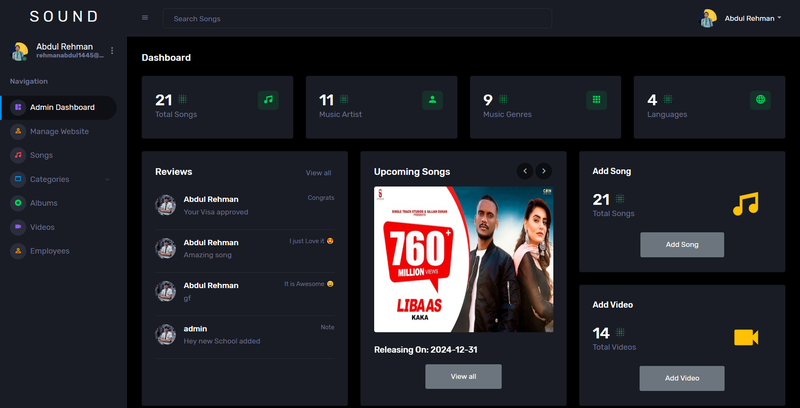This screenshot has height=408, width=800.
Task: Click the Manage Website sidebar icon
Action: [x=18, y=132]
